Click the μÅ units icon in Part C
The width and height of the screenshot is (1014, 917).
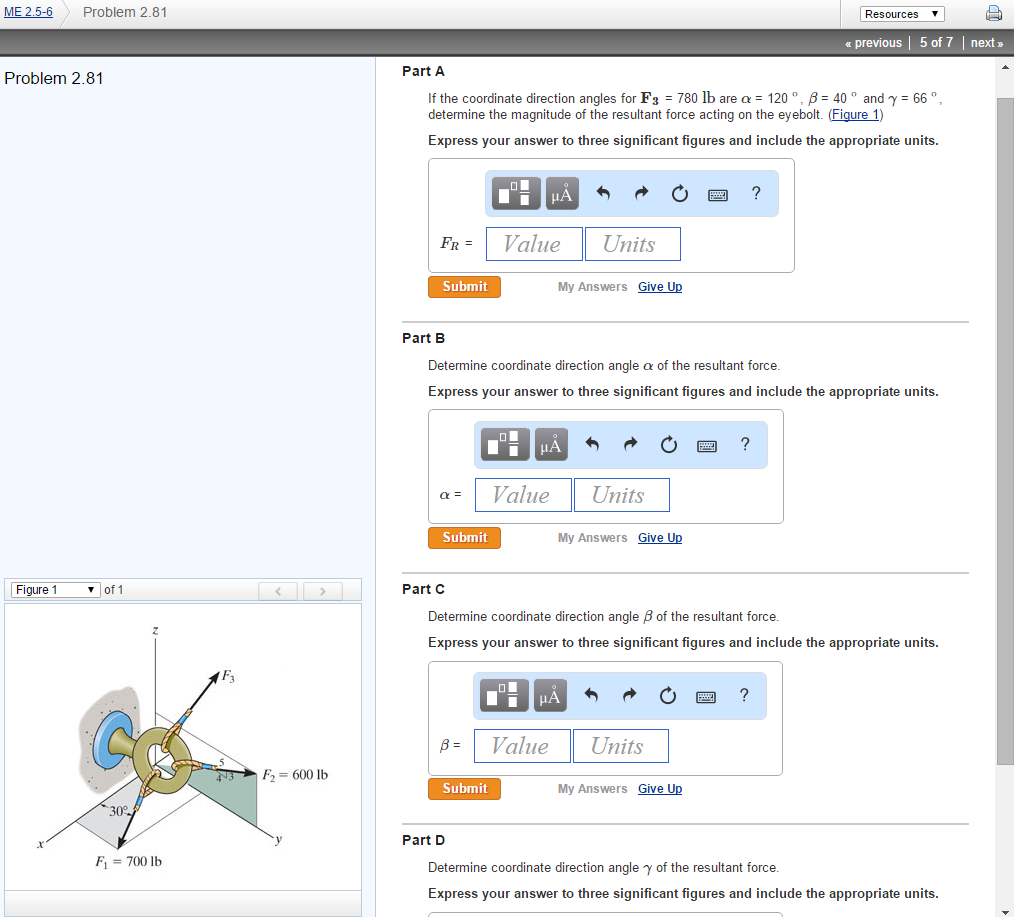pyautogui.click(x=550, y=695)
